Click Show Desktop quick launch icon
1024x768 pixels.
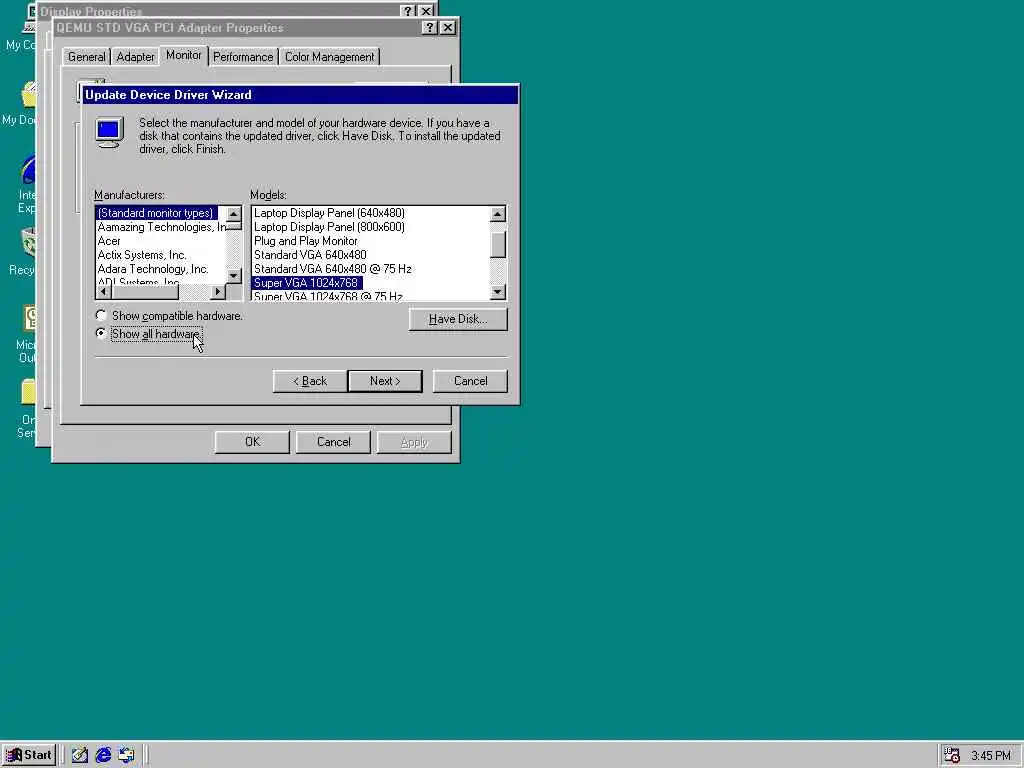[80, 755]
